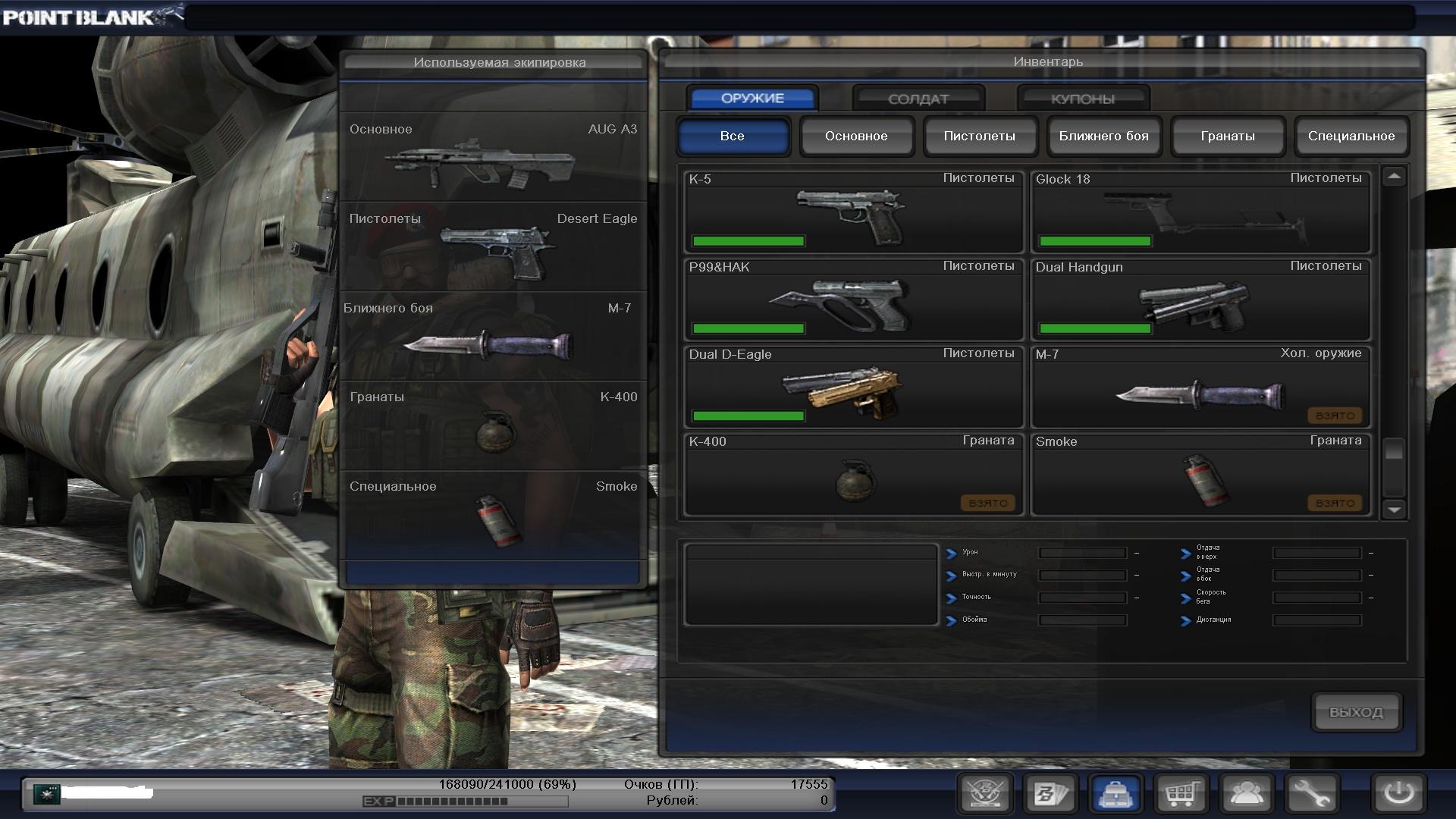Filter inventory by Гранаты
Viewport: 1456px width, 819px height.
click(1227, 136)
